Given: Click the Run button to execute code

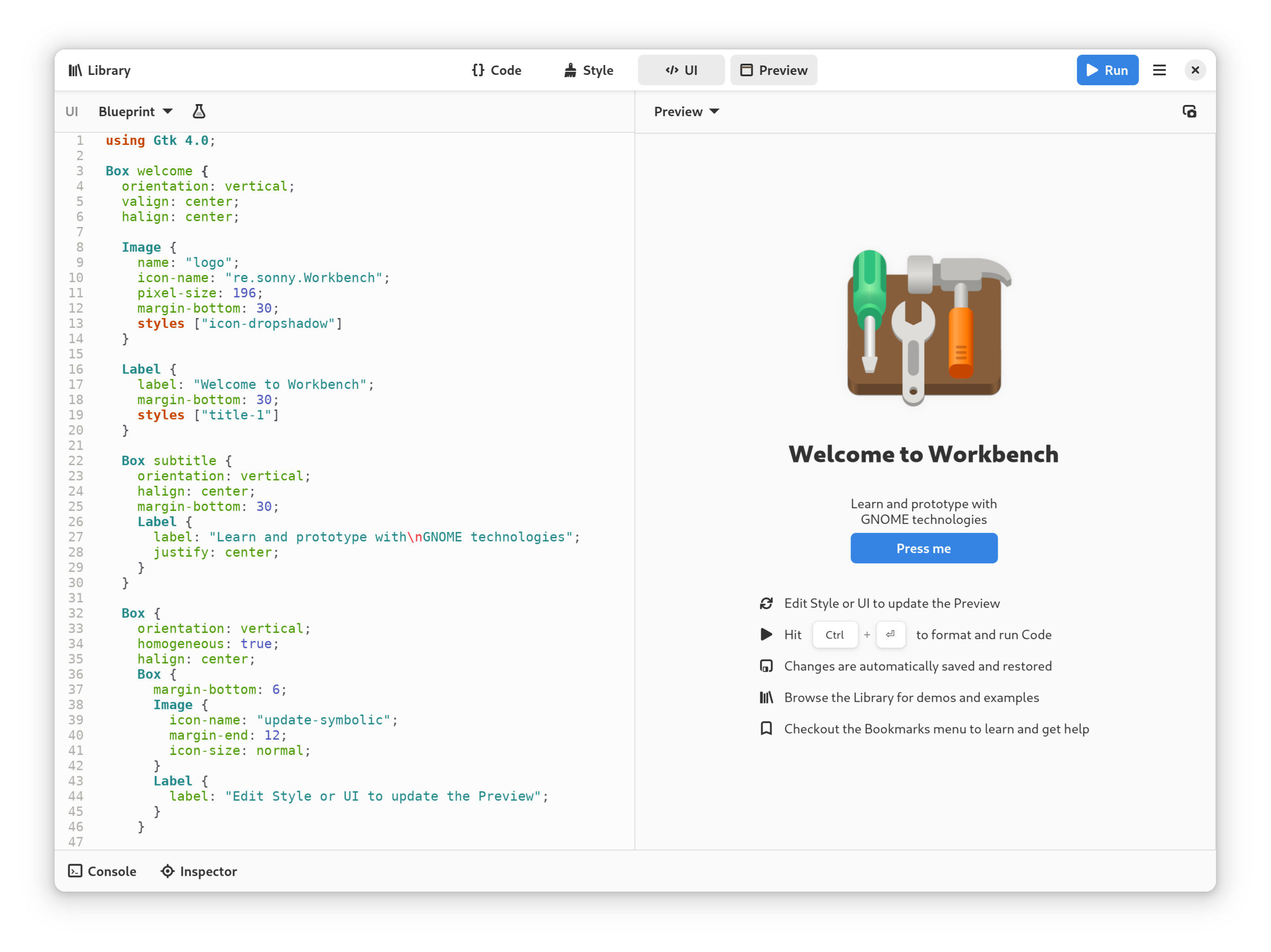Looking at the screenshot, I should click(x=1108, y=70).
